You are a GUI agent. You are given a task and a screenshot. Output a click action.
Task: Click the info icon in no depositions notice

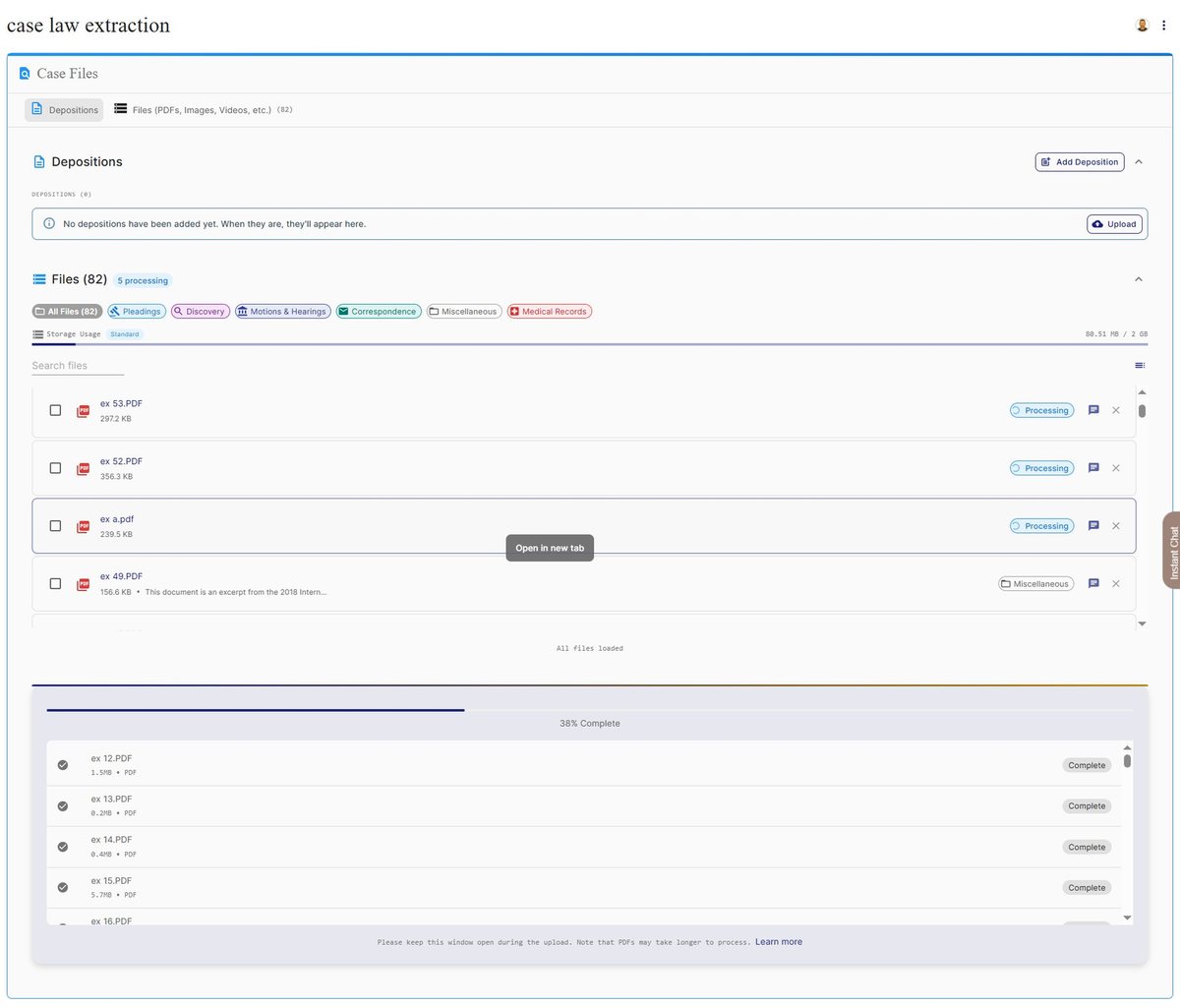pos(49,224)
